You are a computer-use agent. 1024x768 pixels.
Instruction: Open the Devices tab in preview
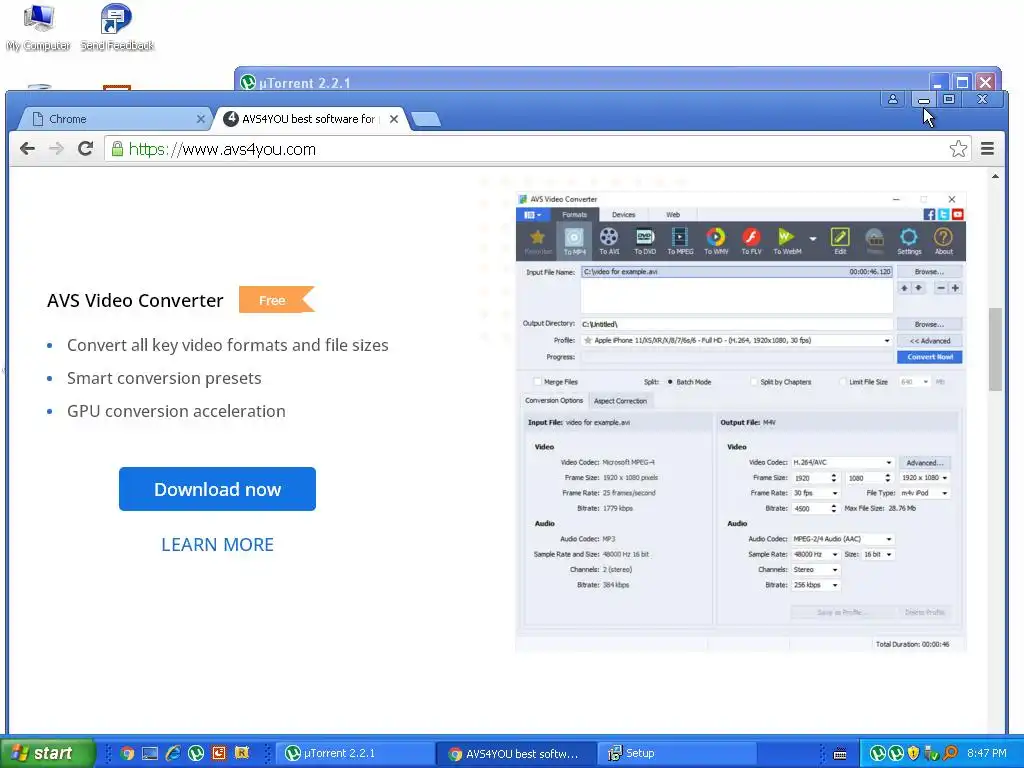pyautogui.click(x=623, y=214)
